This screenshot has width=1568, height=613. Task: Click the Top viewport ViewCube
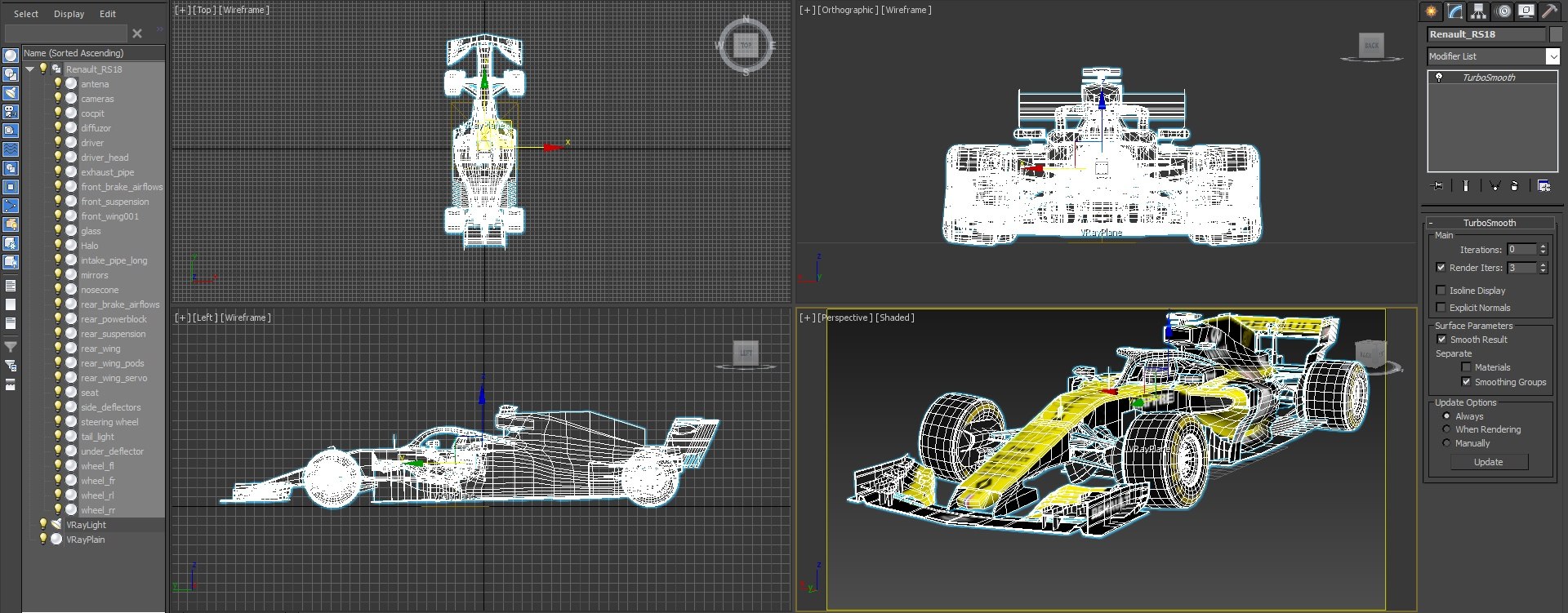tap(745, 45)
